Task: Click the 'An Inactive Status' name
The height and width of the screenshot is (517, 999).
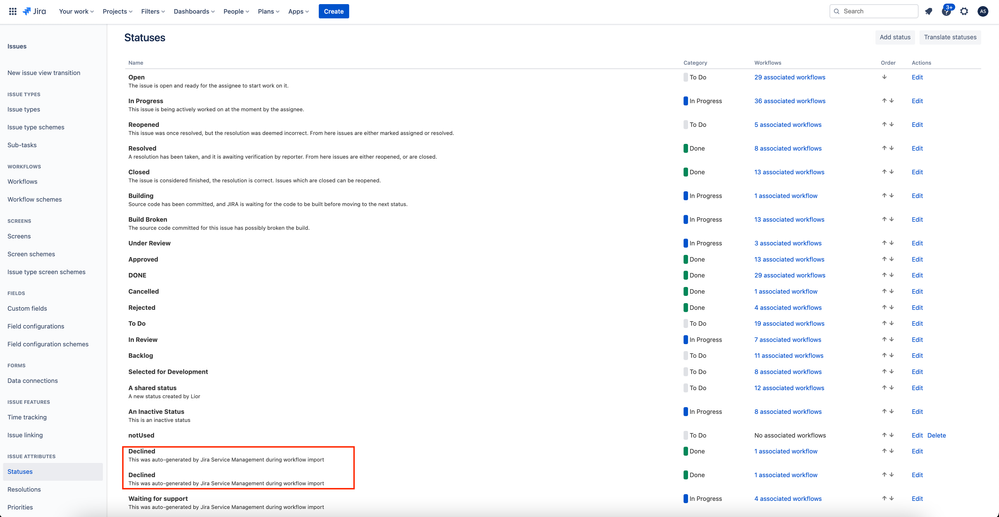Action: click(x=156, y=412)
